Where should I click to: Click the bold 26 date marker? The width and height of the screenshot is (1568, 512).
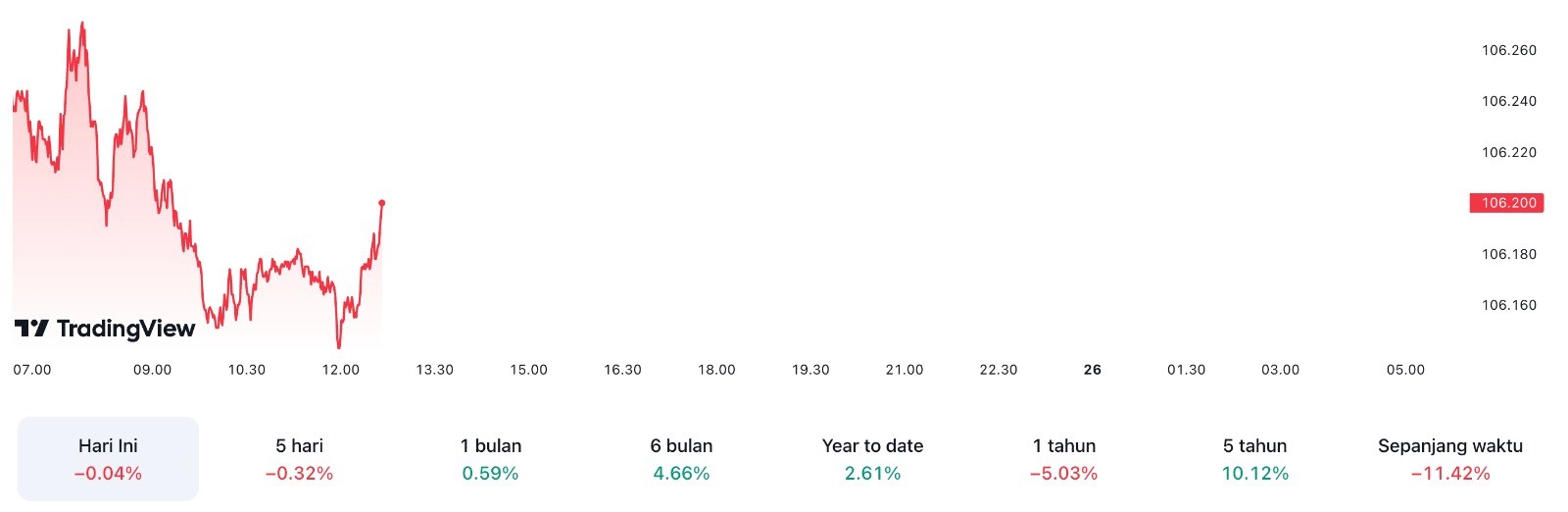pyautogui.click(x=1093, y=370)
